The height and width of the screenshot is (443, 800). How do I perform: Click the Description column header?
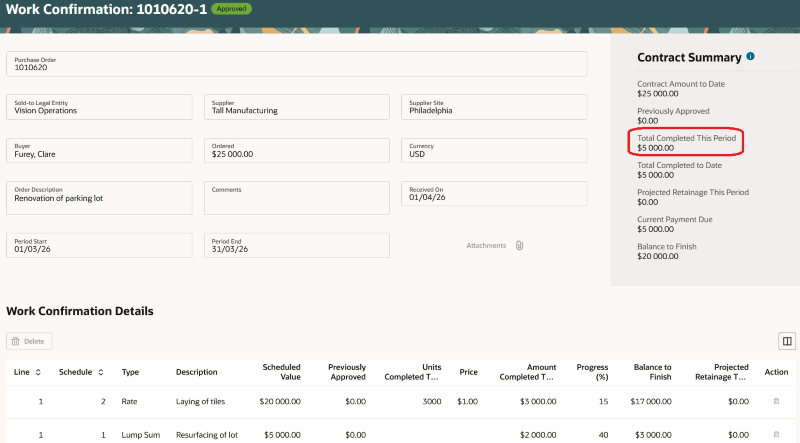coord(196,372)
